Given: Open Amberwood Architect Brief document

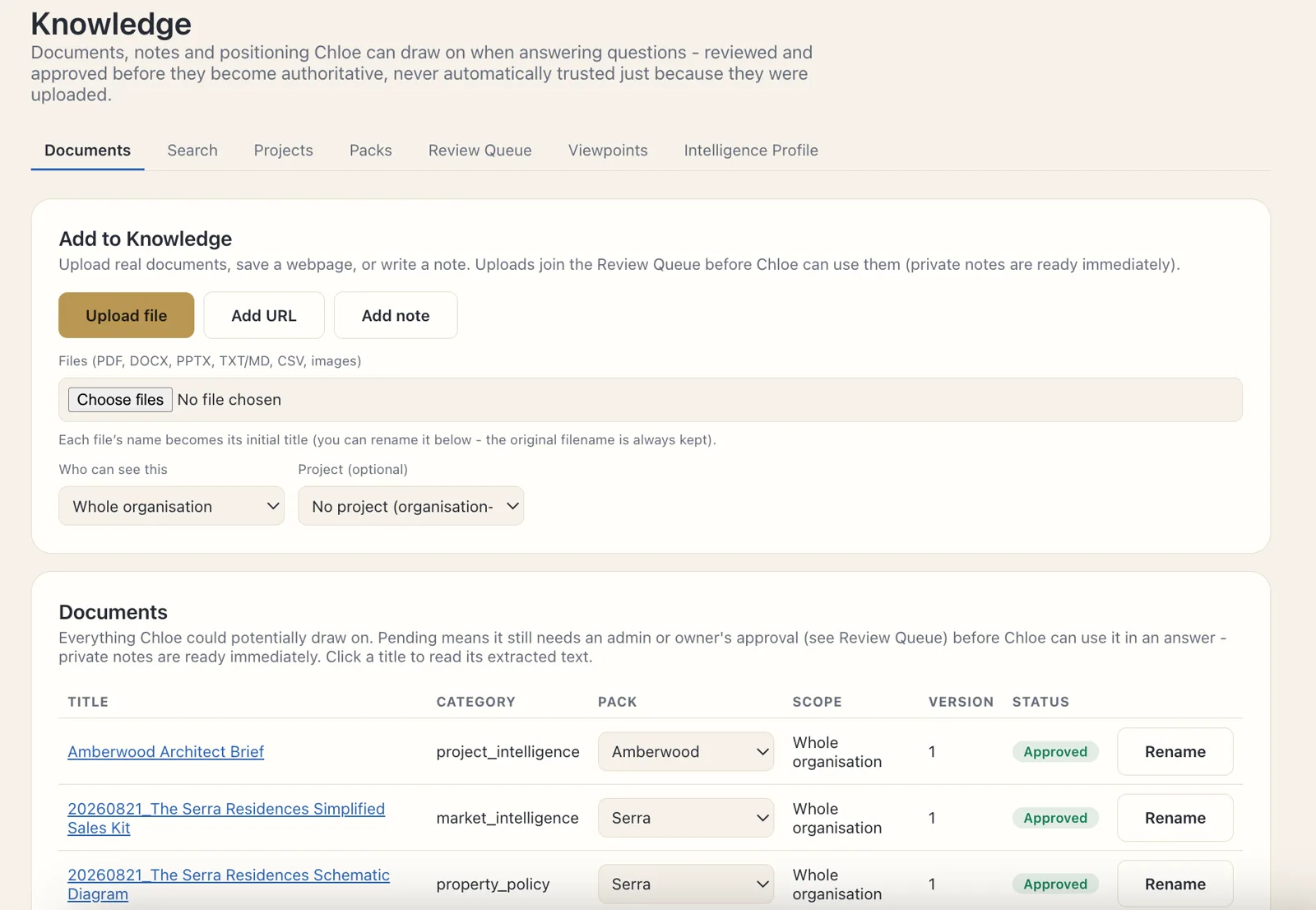Looking at the screenshot, I should (165, 751).
